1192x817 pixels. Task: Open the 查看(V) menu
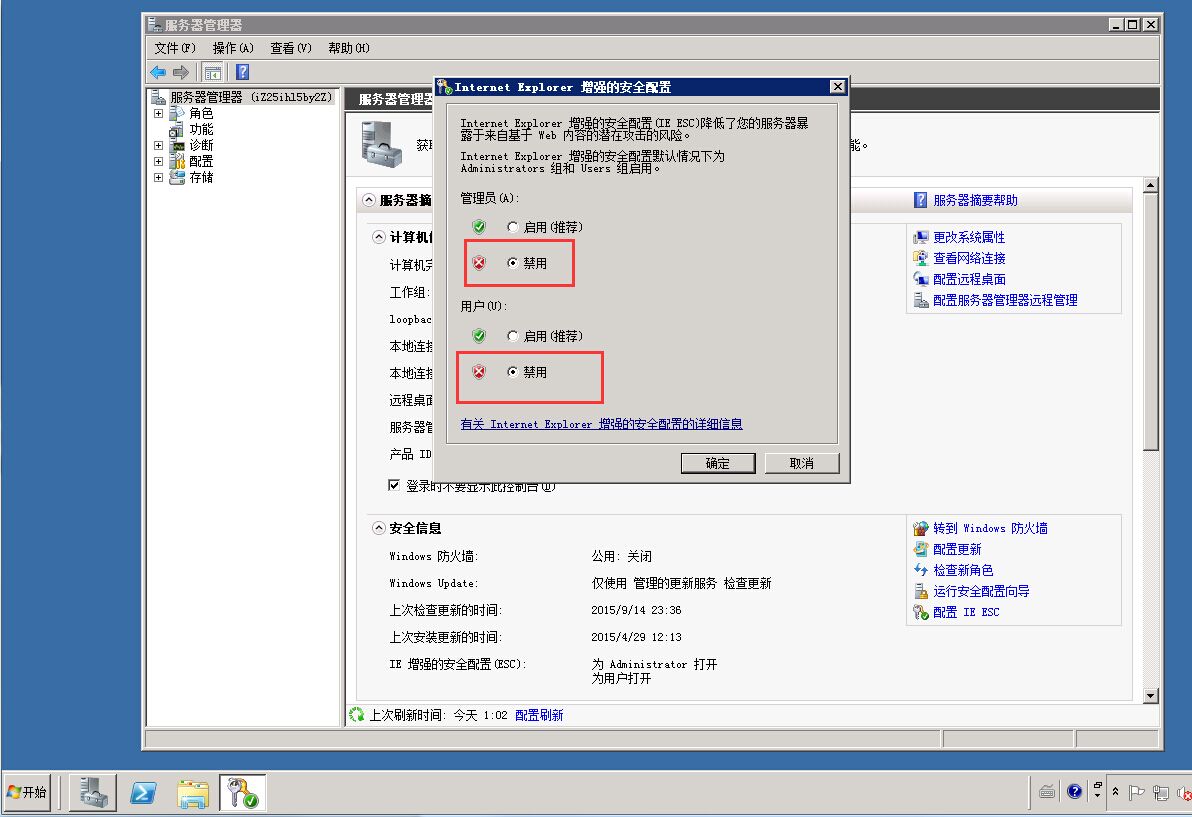(291, 48)
